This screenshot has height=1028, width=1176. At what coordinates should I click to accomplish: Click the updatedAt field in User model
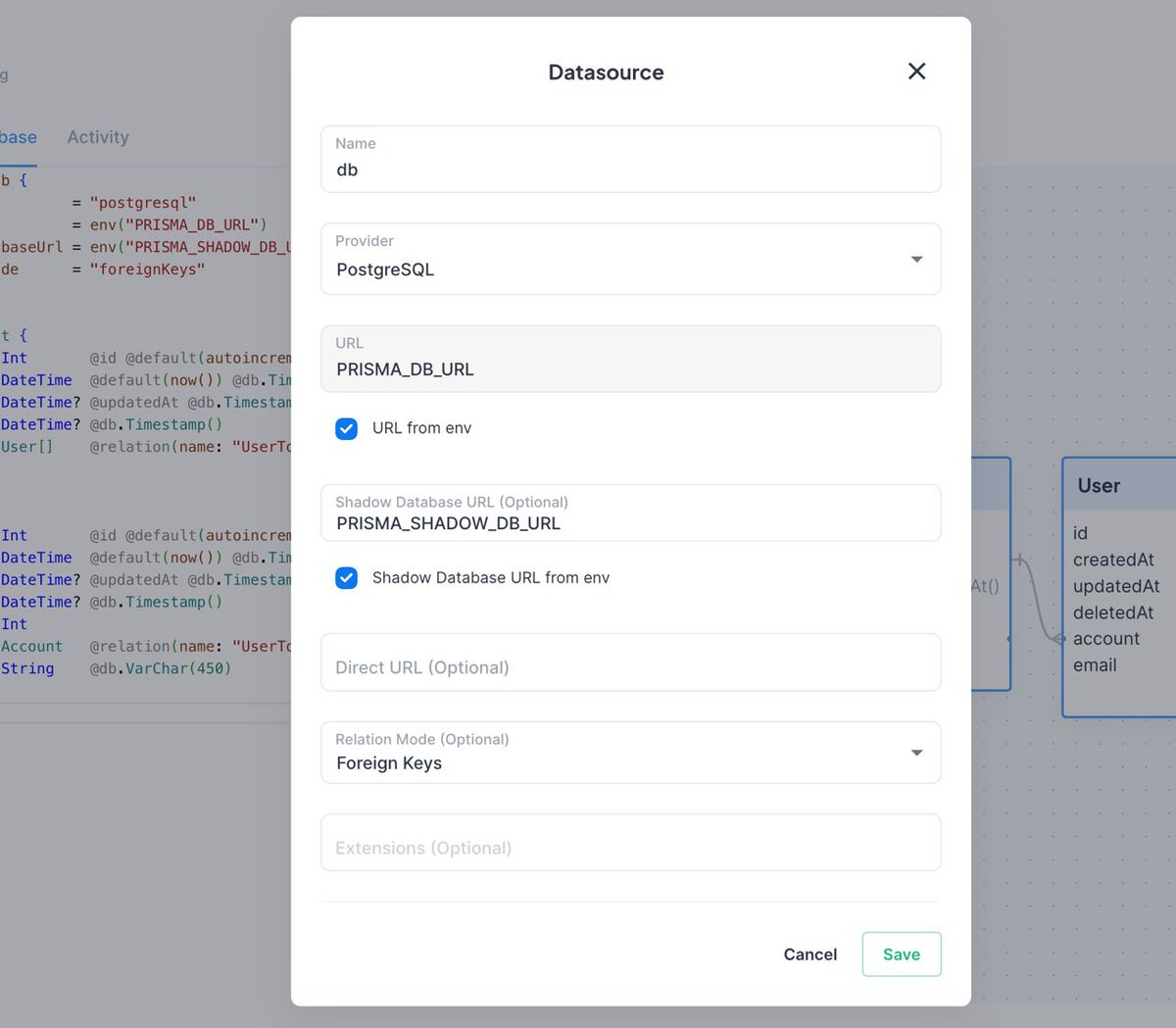pyautogui.click(x=1115, y=586)
